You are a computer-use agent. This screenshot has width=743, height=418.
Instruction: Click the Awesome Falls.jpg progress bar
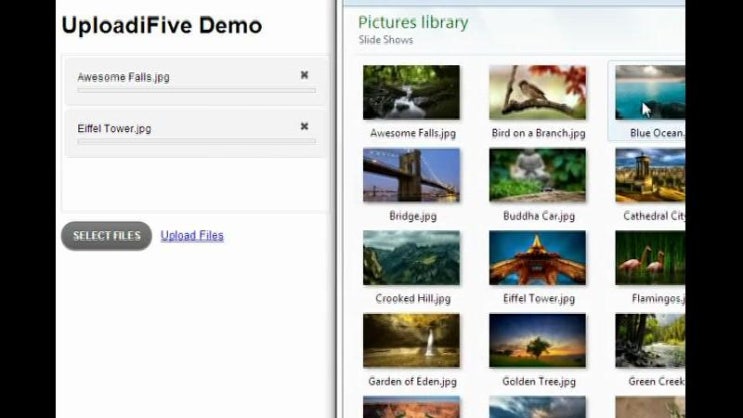coord(197,90)
